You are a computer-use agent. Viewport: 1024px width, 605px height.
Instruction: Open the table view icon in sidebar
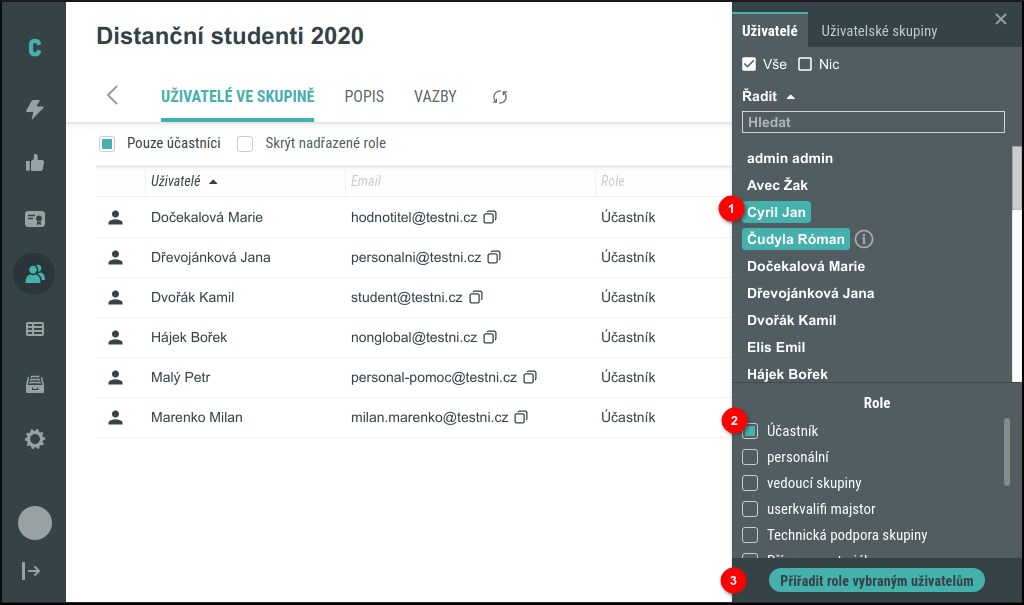(35, 328)
